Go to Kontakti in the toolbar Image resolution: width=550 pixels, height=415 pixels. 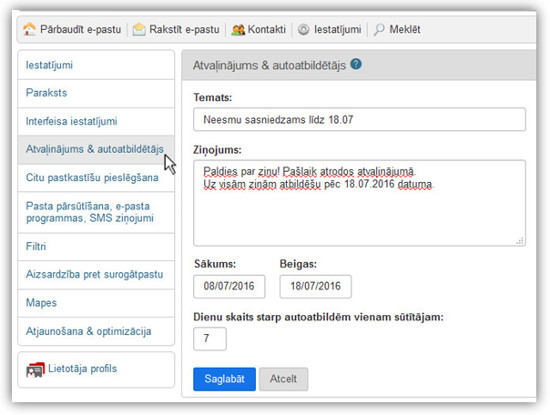(267, 29)
